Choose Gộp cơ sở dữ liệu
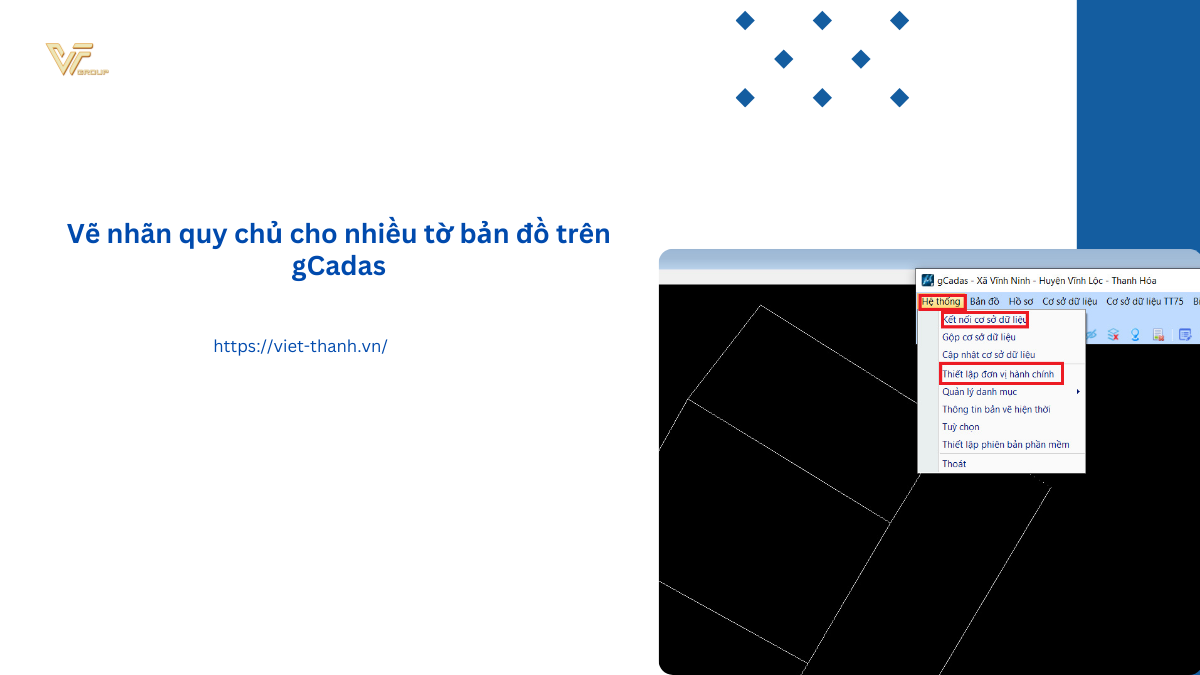 tap(978, 337)
